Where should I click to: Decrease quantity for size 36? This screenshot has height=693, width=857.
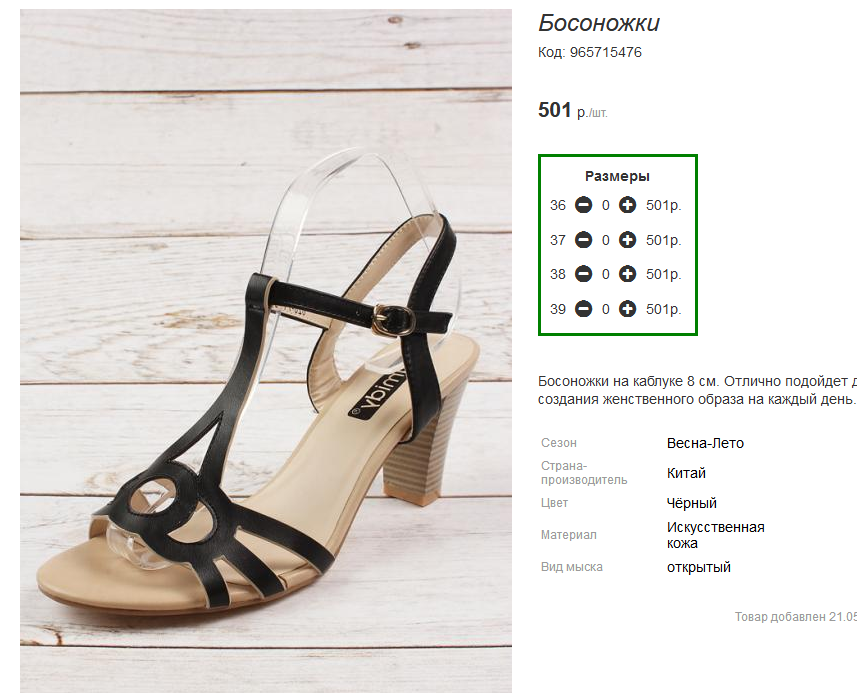click(584, 205)
